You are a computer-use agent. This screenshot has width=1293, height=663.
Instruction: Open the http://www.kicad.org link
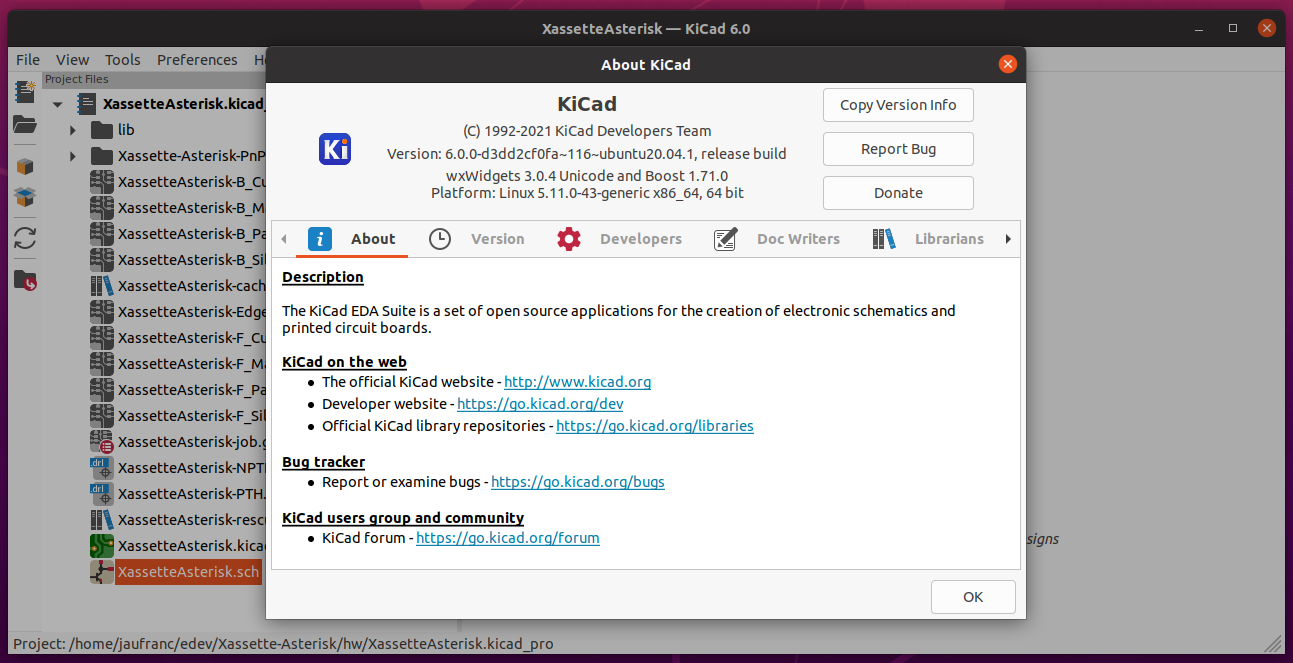pos(578,382)
